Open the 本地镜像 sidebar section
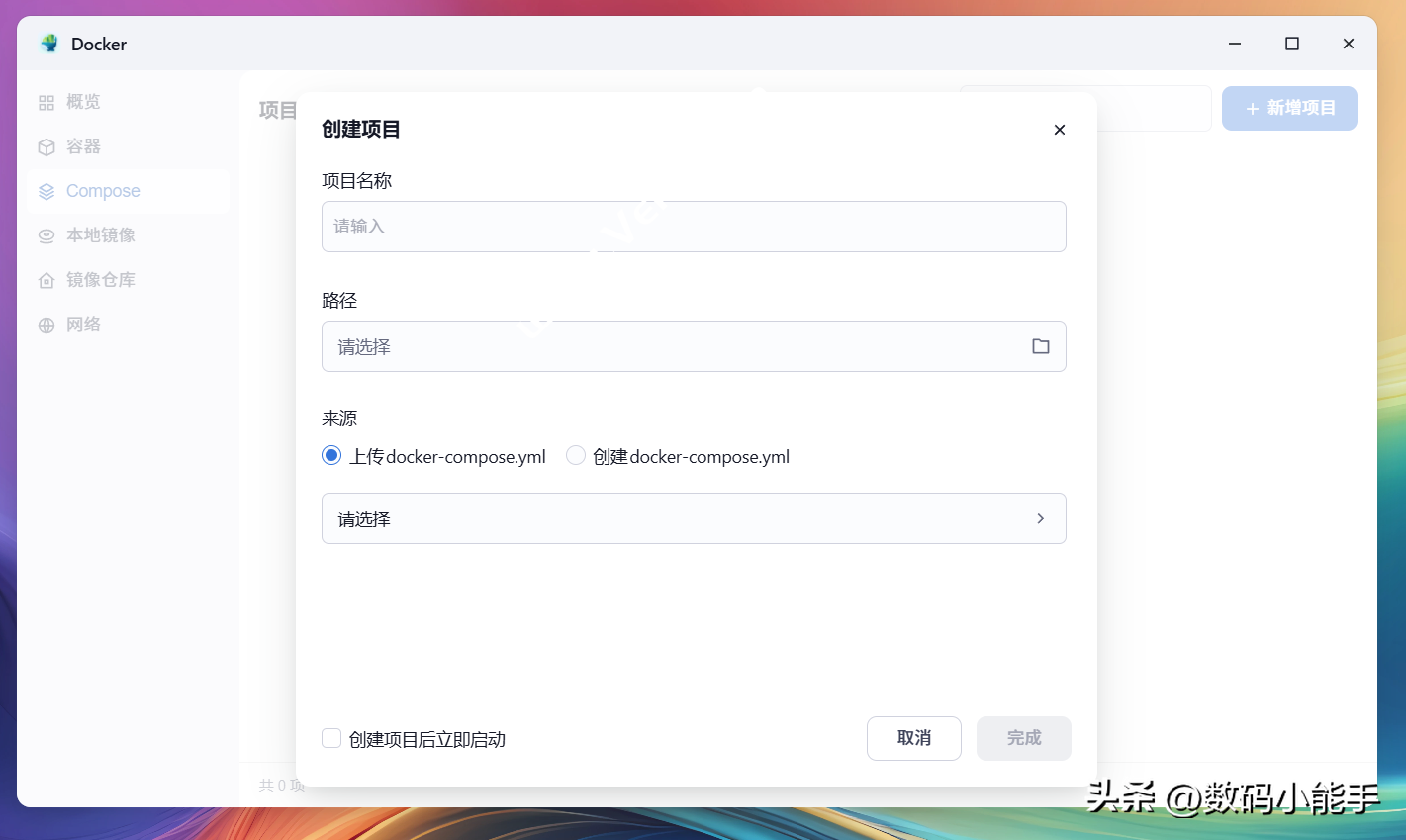Image resolution: width=1406 pixels, height=840 pixels. (129, 235)
